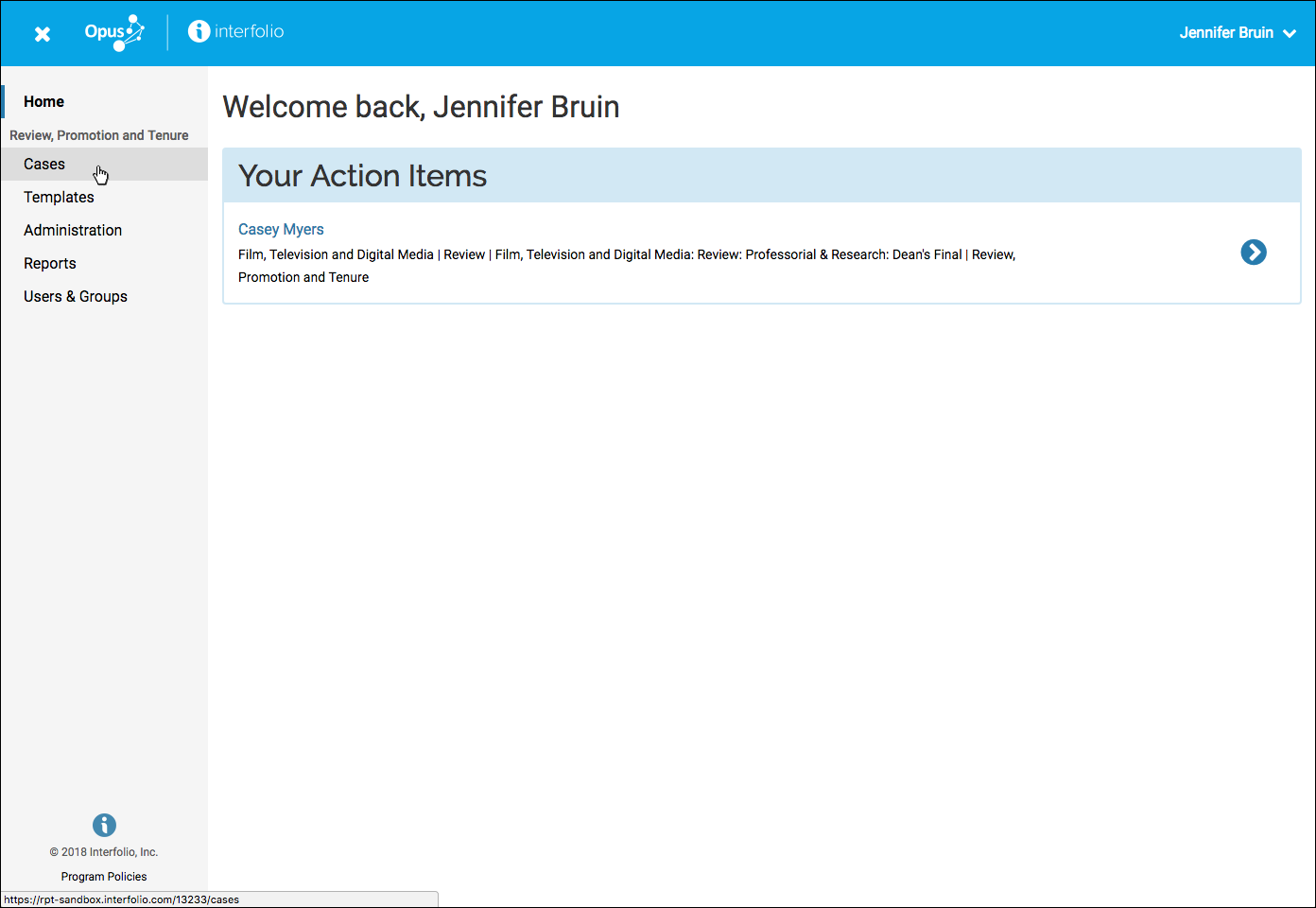Go to Home in sidebar
Viewport: 1316px width, 908px height.
(x=104, y=101)
